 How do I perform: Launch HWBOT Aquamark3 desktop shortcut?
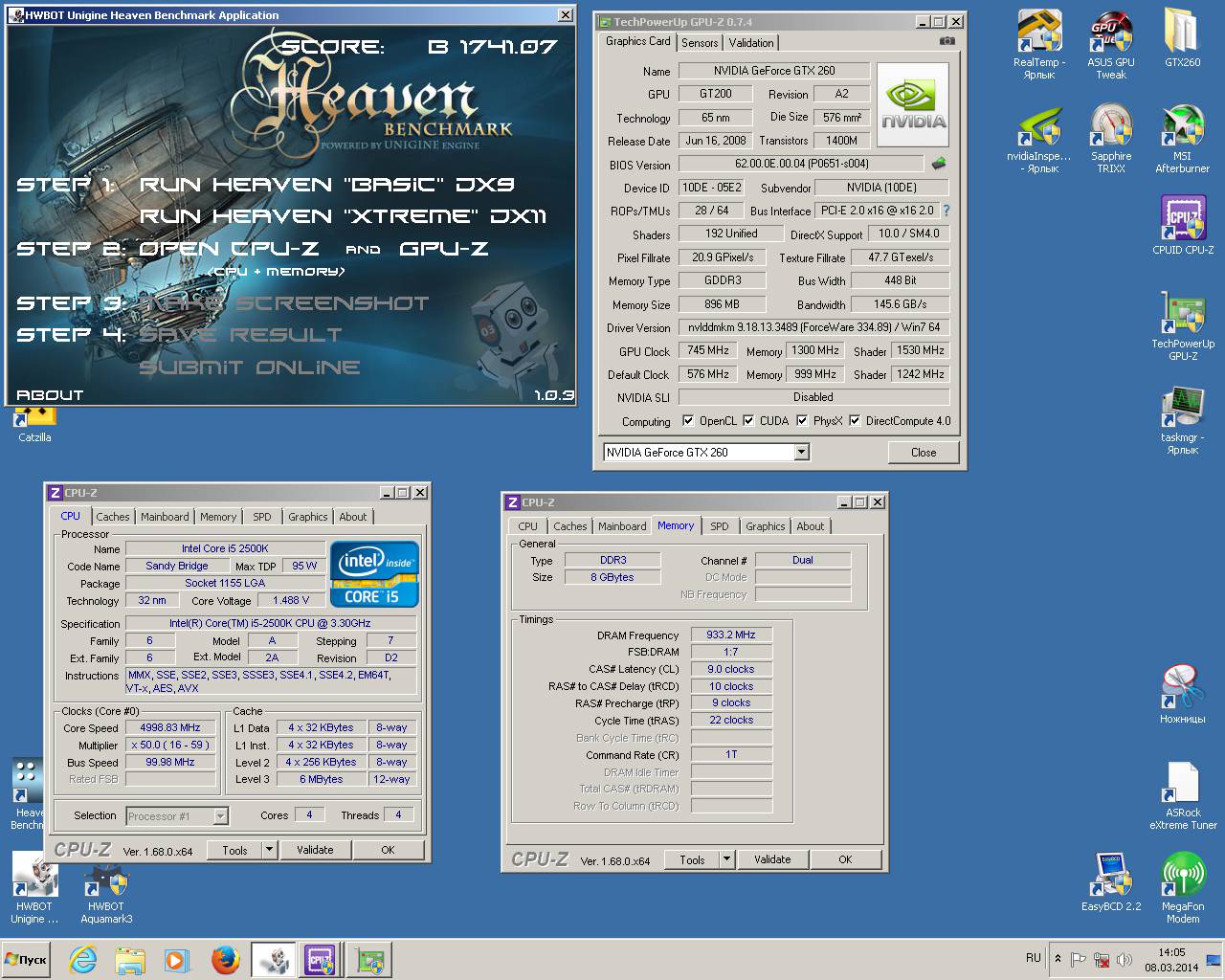[x=106, y=894]
